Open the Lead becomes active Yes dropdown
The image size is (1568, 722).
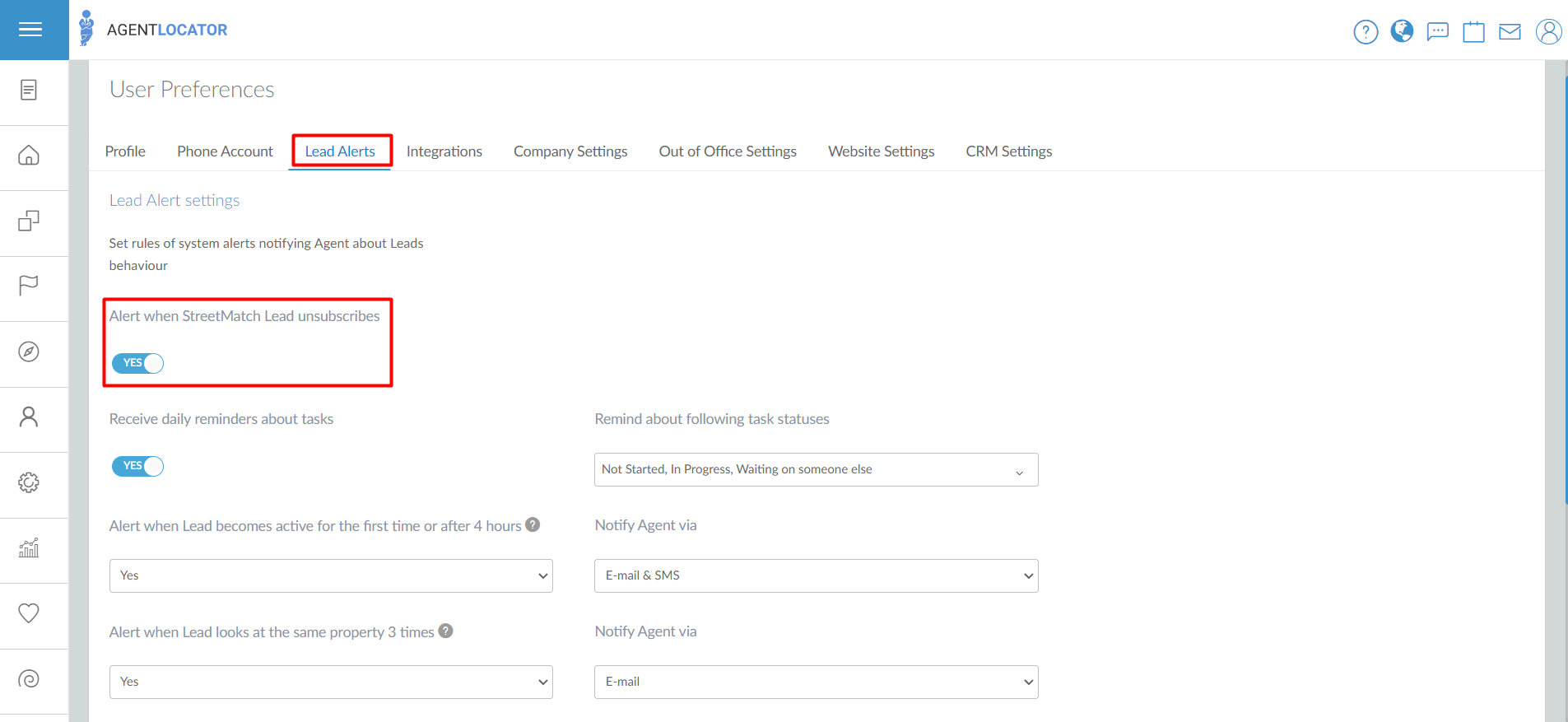coord(331,575)
